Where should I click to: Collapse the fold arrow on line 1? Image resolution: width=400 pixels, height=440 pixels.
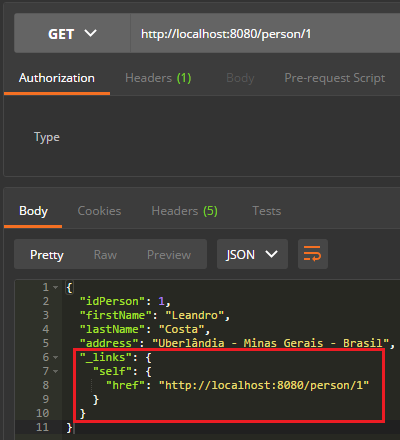click(x=55, y=287)
